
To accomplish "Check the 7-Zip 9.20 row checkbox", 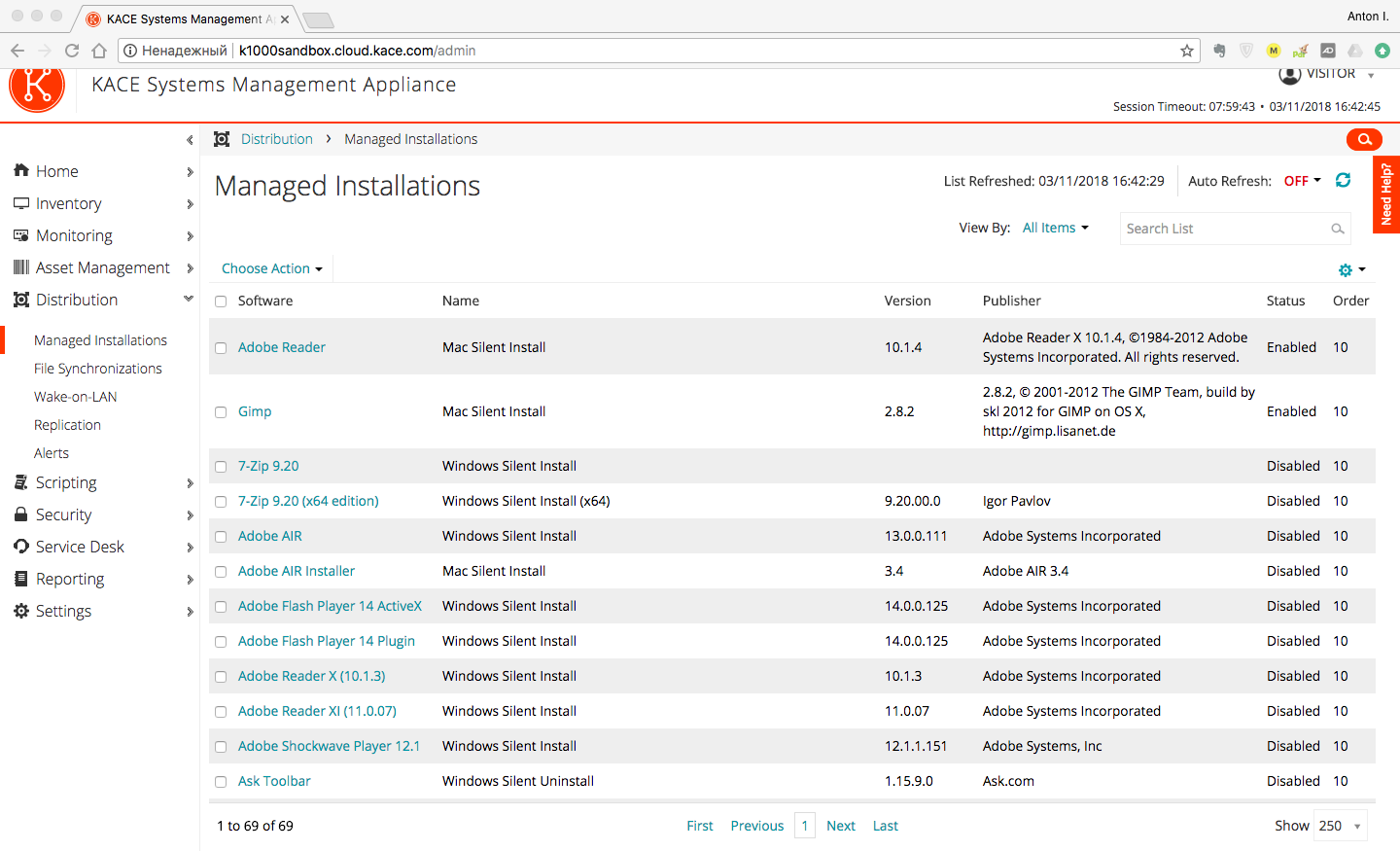I will 221,467.
